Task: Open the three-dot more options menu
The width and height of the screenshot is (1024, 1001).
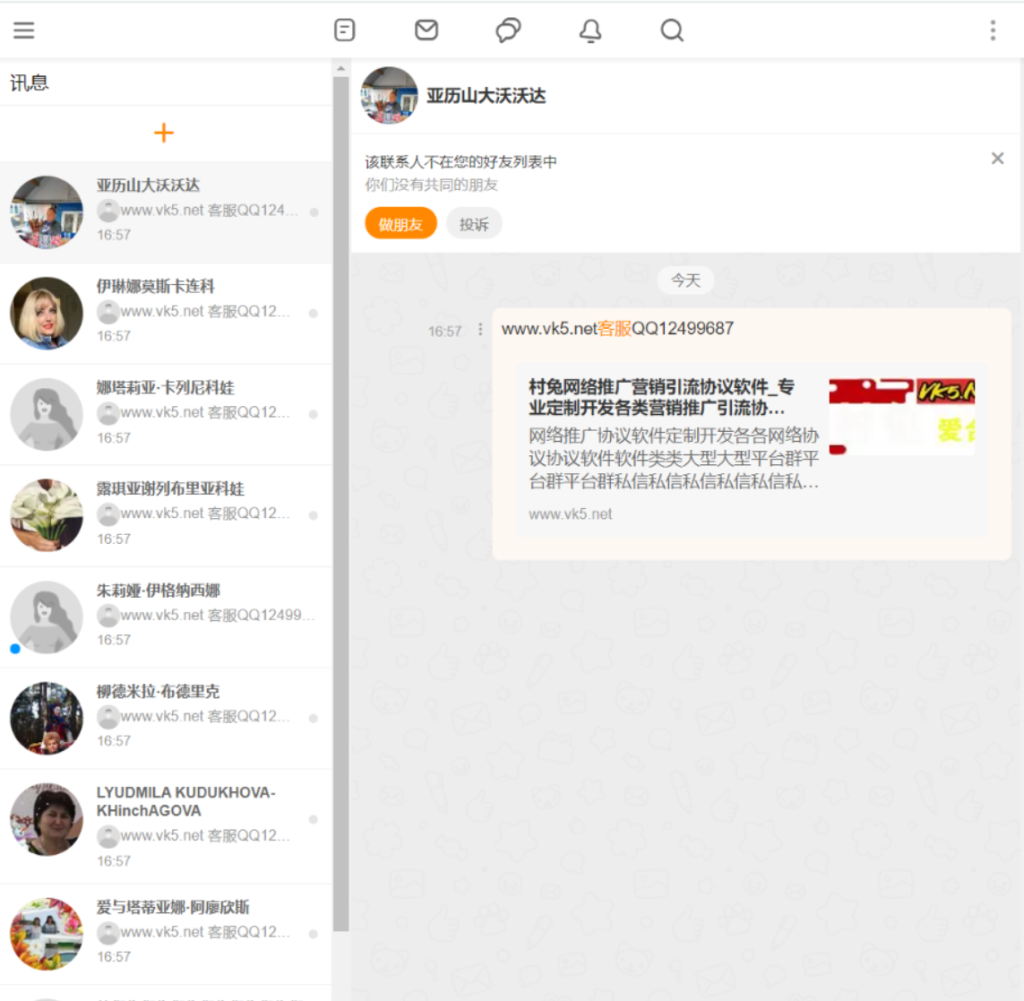Action: (992, 30)
